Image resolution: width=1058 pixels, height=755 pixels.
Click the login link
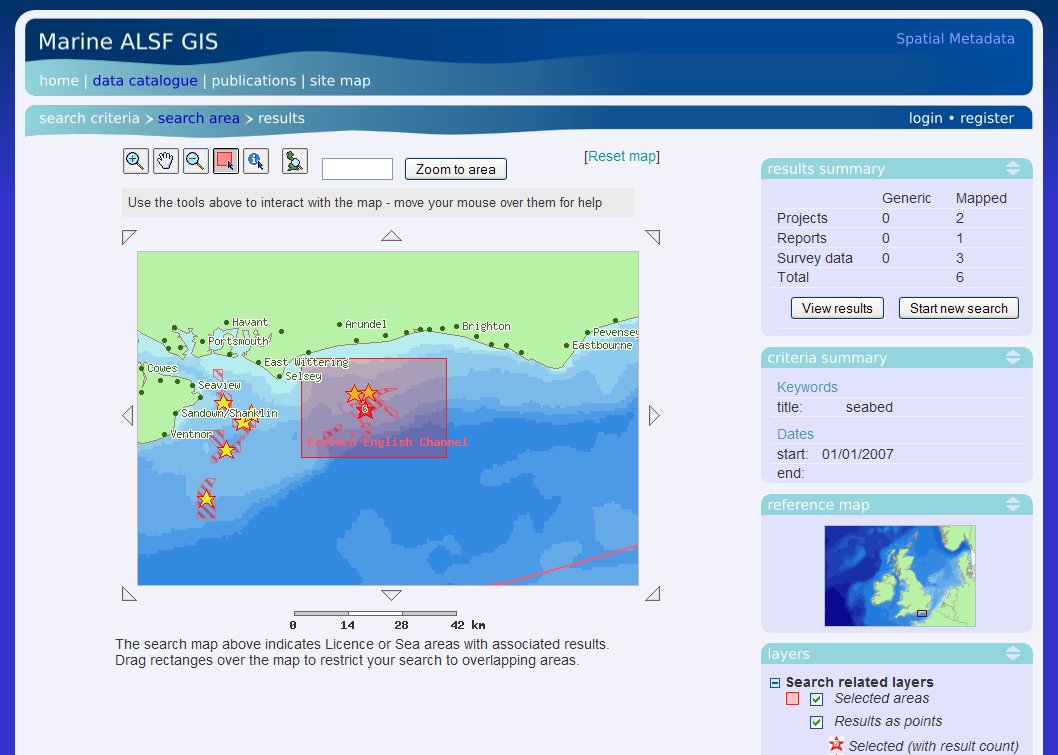pos(925,118)
